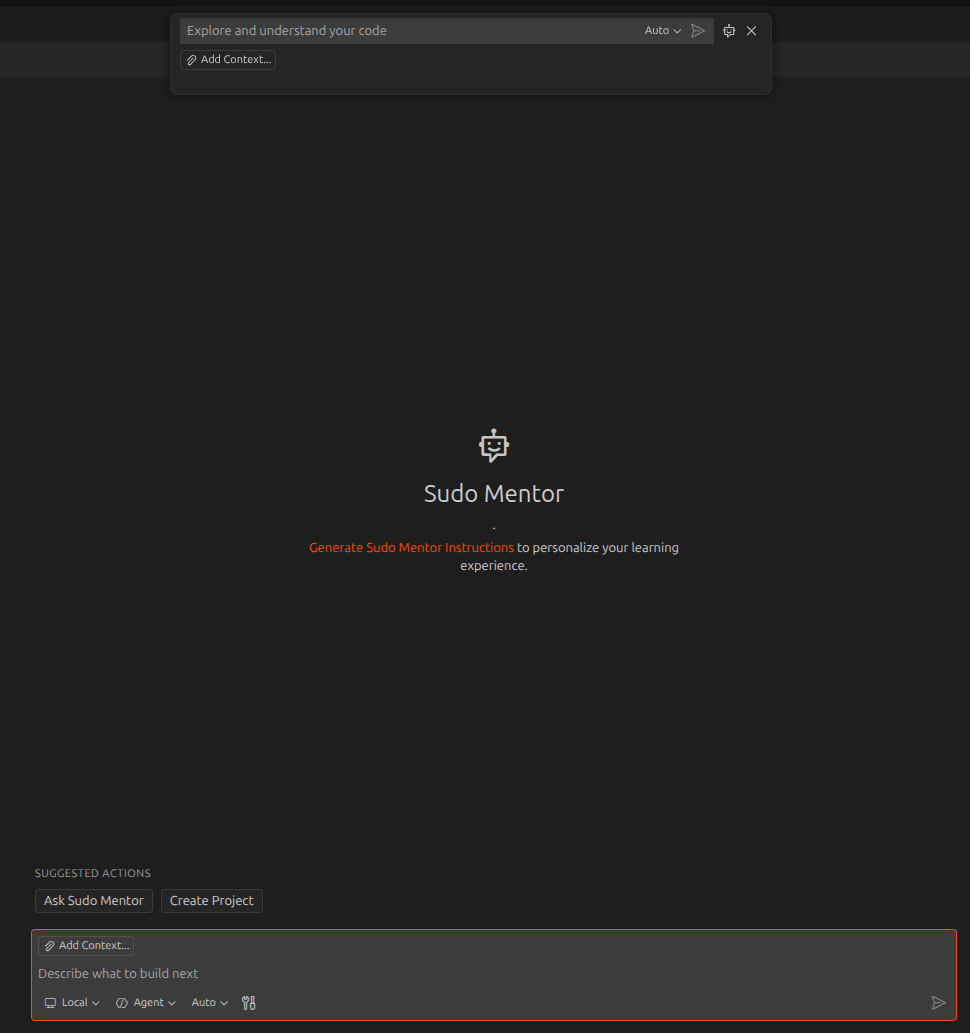
Task: Click the paperclip icon in bottom Add Context
Action: point(50,946)
